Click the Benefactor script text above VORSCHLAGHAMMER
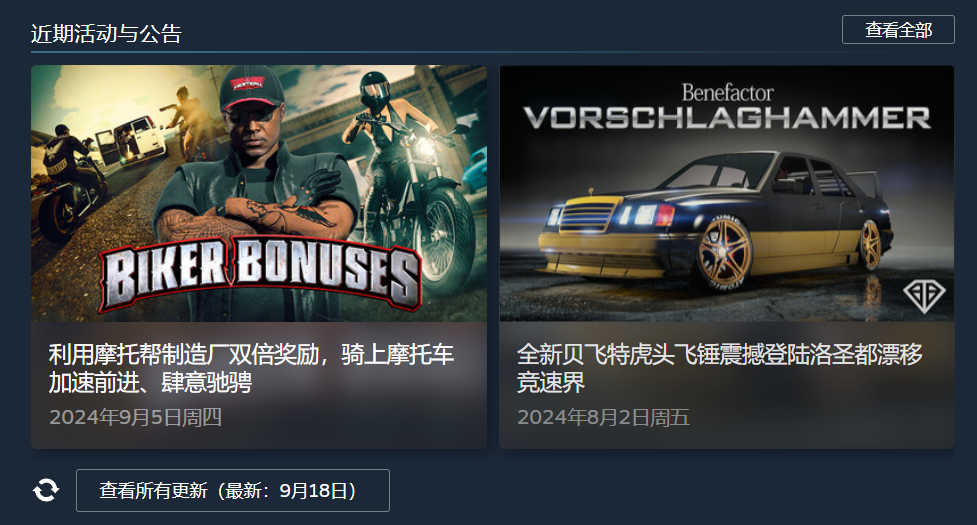 click(x=727, y=93)
